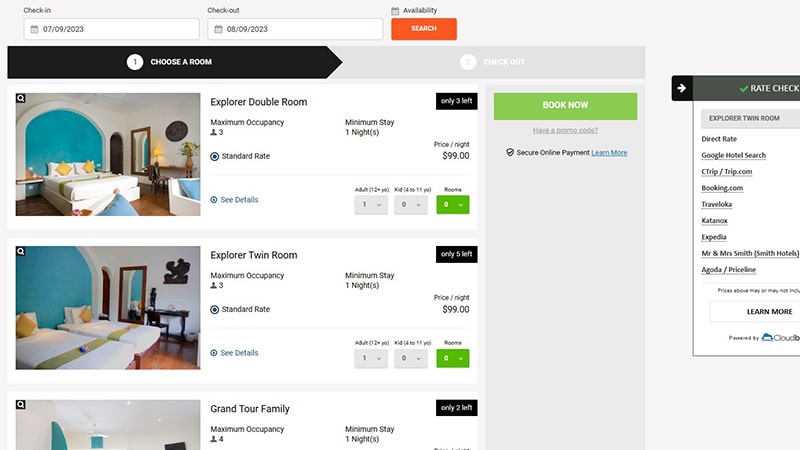Screen dimensions: 800x450
Task: Click the Availability calendar icon
Action: (396, 11)
